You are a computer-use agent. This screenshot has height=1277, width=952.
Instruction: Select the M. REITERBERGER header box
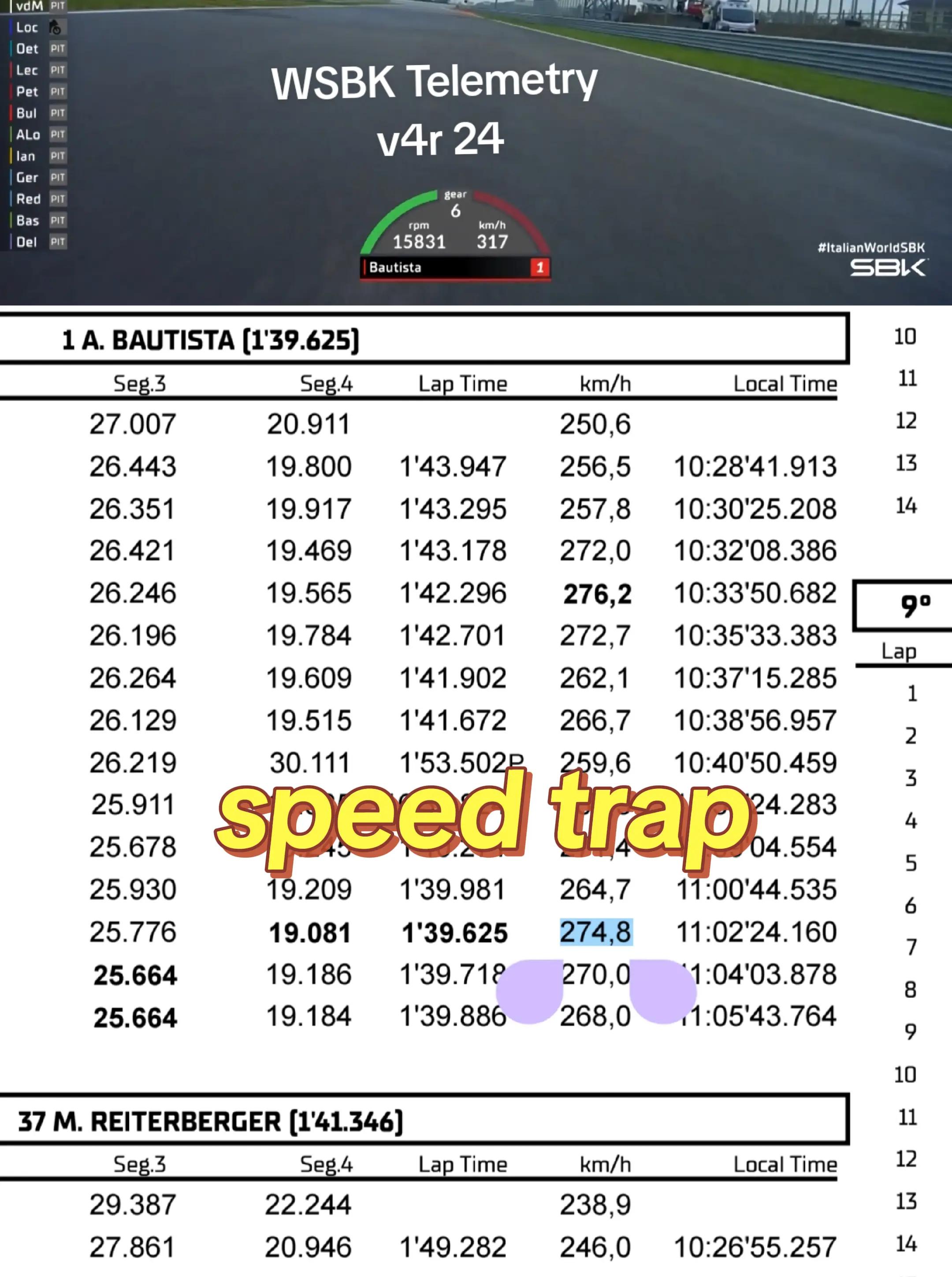[x=424, y=1120]
